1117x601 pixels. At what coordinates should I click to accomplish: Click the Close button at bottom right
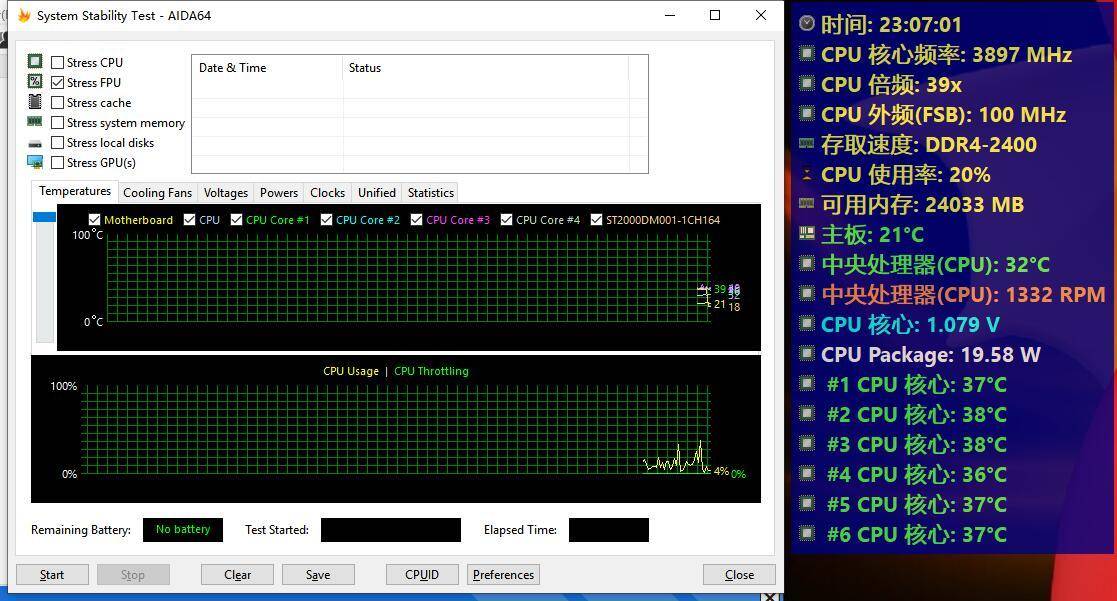[739, 575]
